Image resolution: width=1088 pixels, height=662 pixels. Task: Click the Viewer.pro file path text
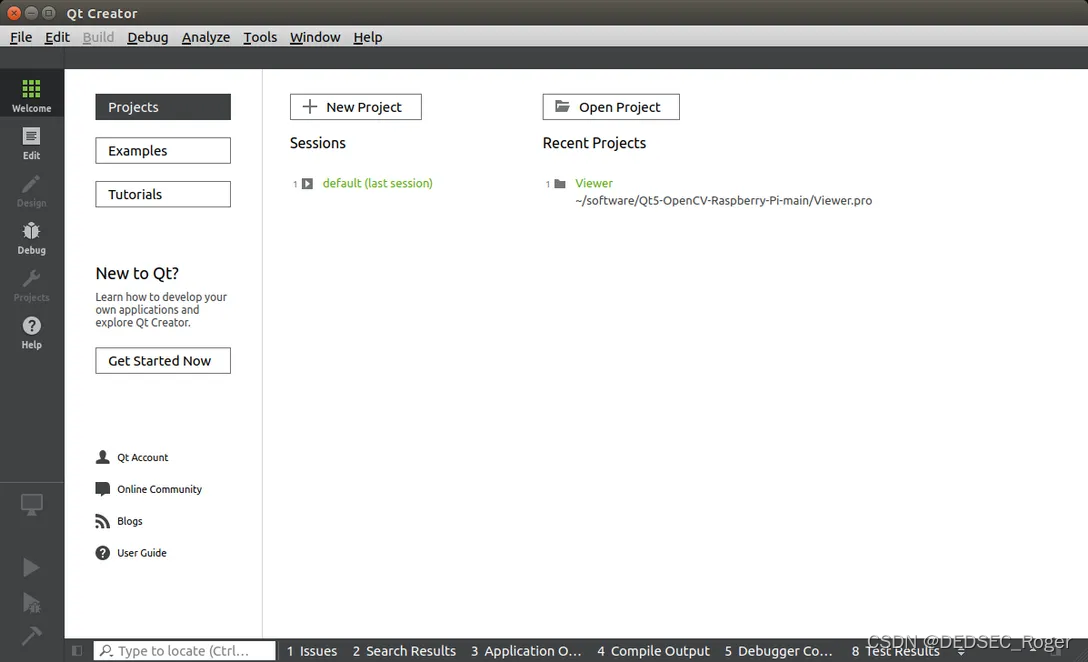[x=724, y=201]
